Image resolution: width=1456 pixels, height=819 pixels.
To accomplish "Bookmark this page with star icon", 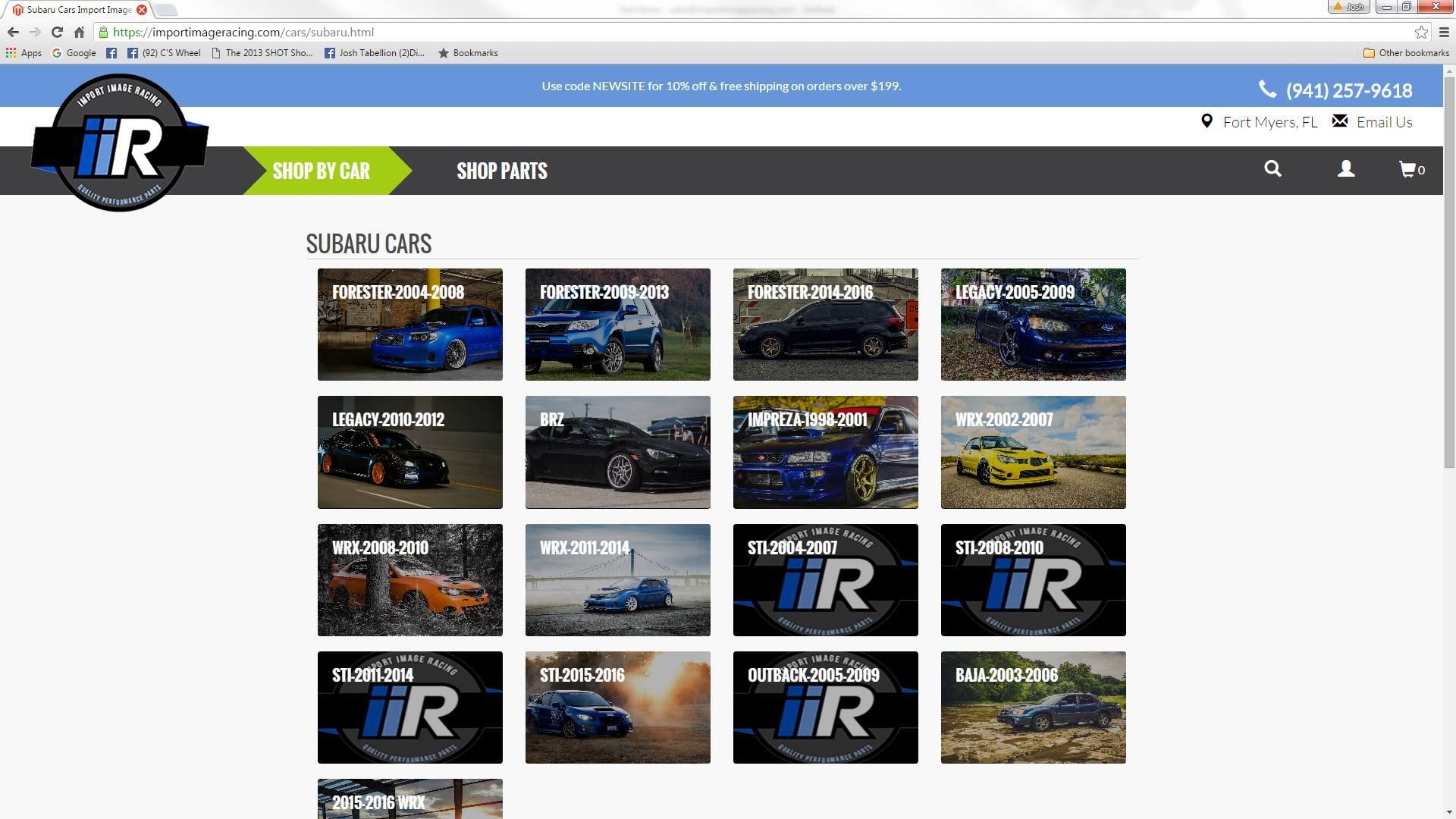I will 1421,32.
